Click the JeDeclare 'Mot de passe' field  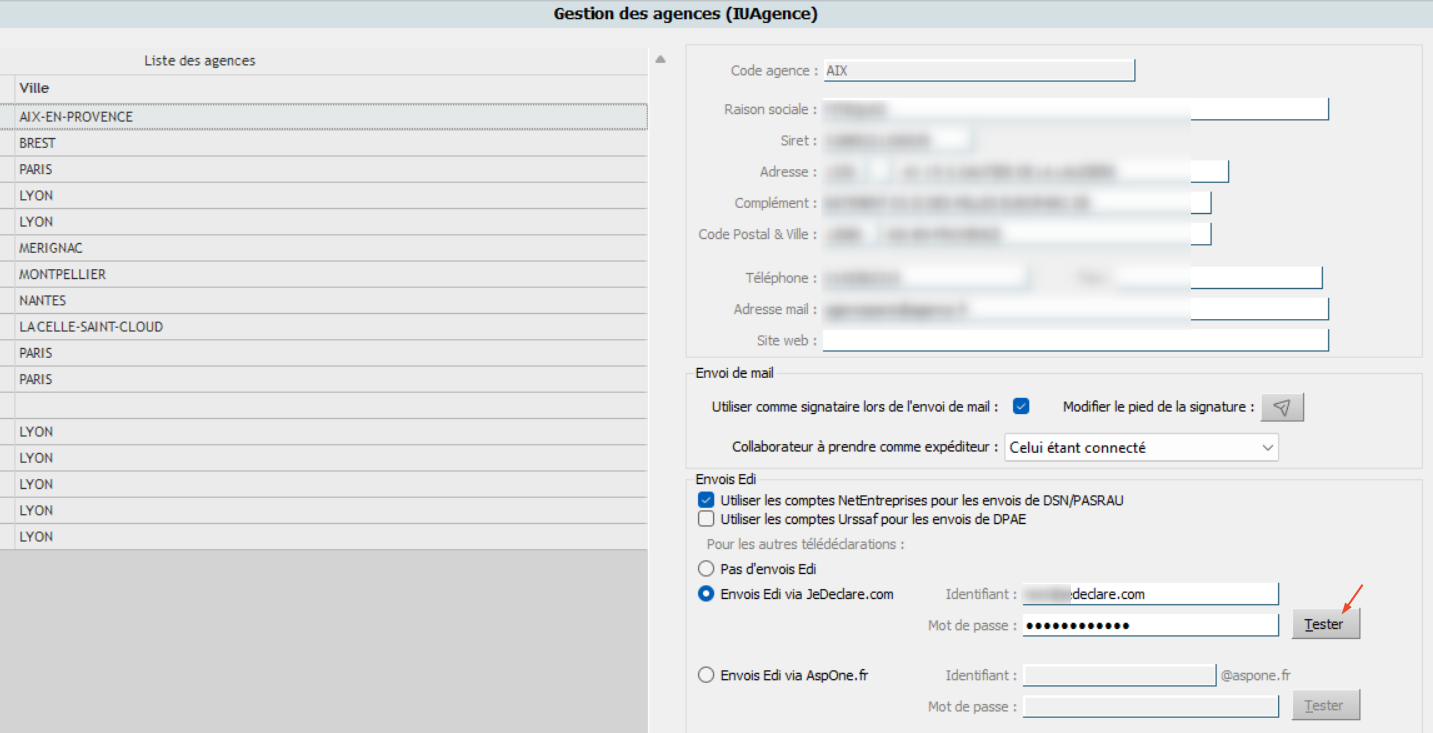click(x=1150, y=625)
